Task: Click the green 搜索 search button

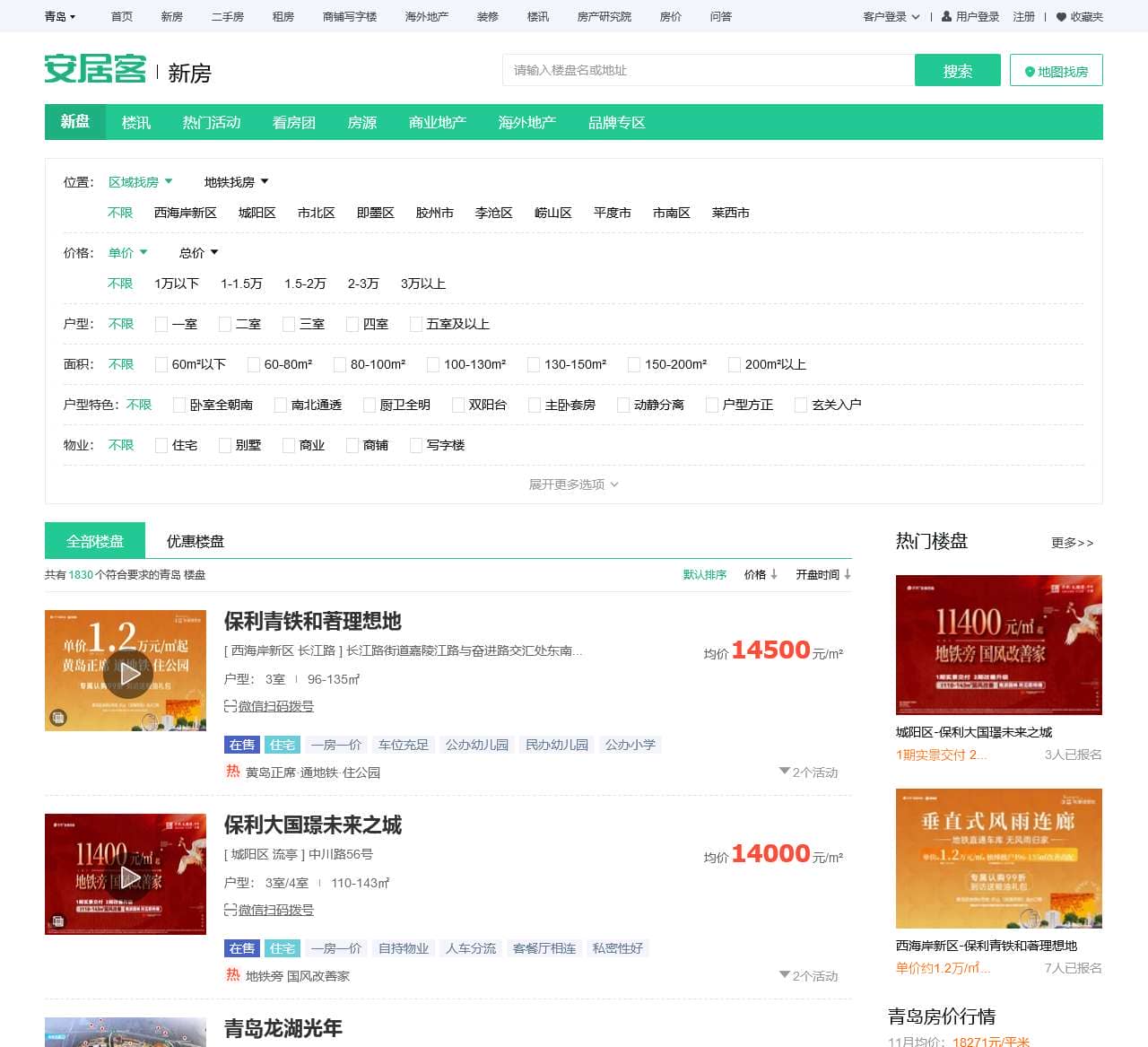Action: tap(957, 70)
